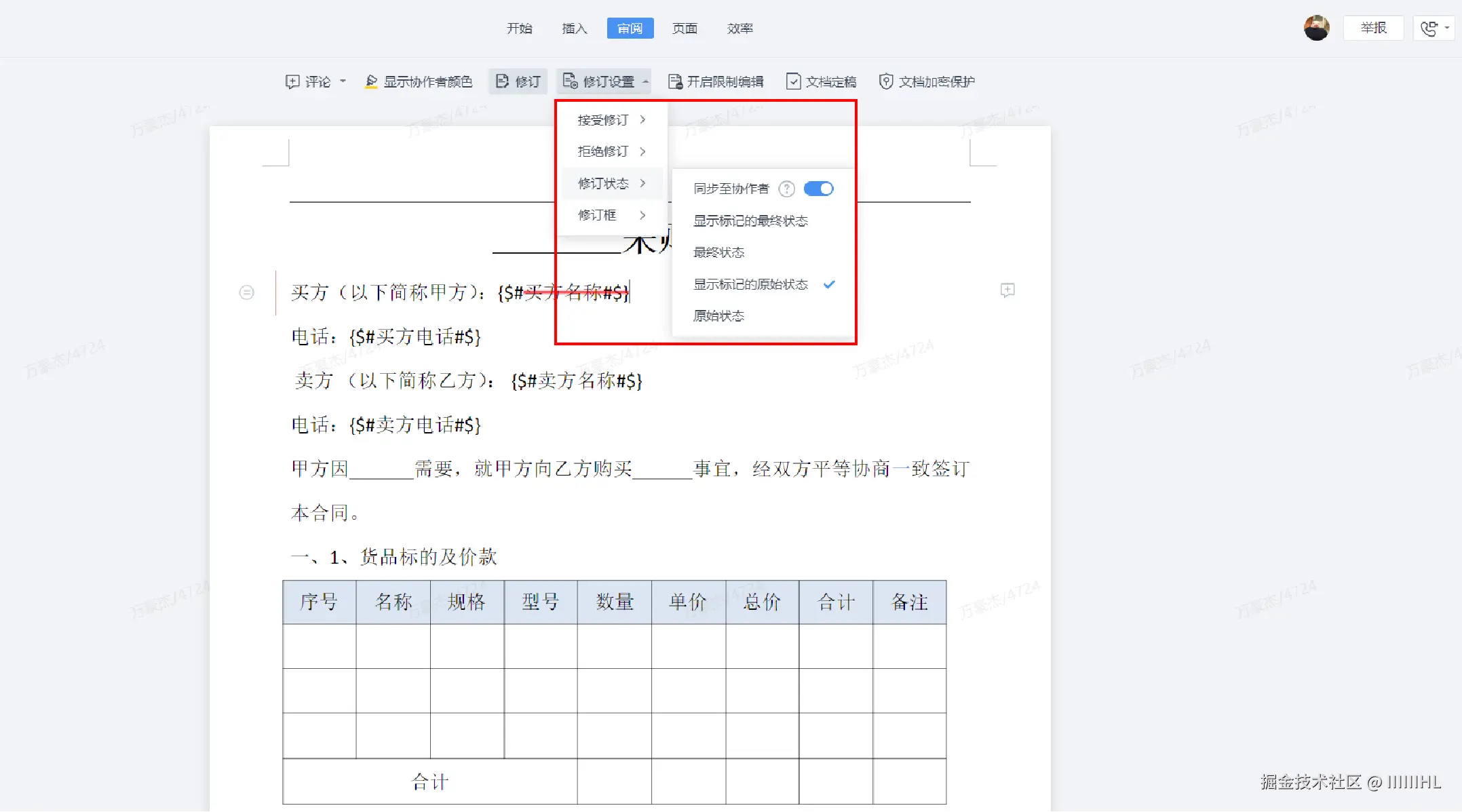Click the help question mark icon
Screen dimensions: 1462x812
[786, 189]
